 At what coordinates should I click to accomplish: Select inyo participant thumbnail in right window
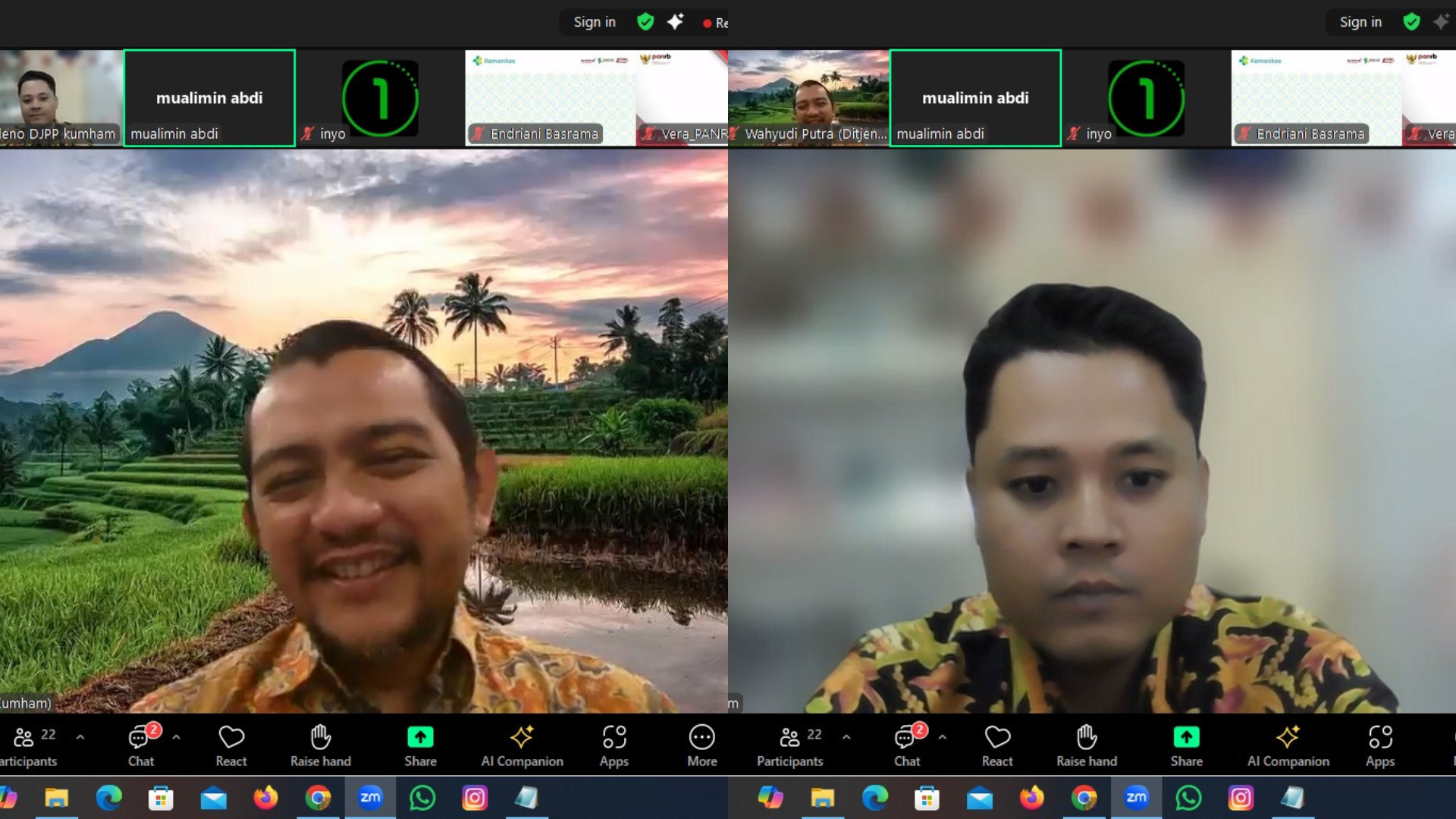coord(1146,98)
